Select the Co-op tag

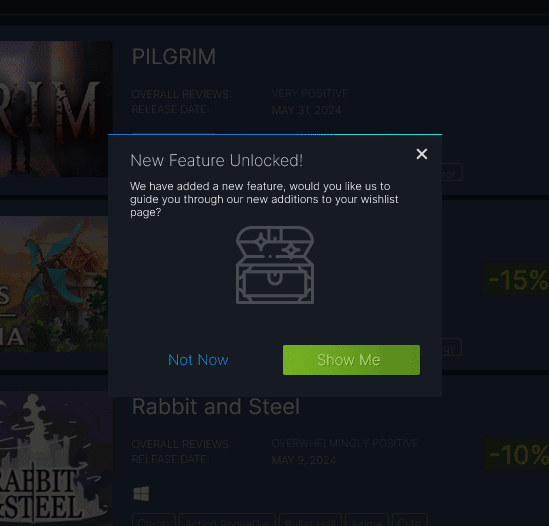click(154, 520)
